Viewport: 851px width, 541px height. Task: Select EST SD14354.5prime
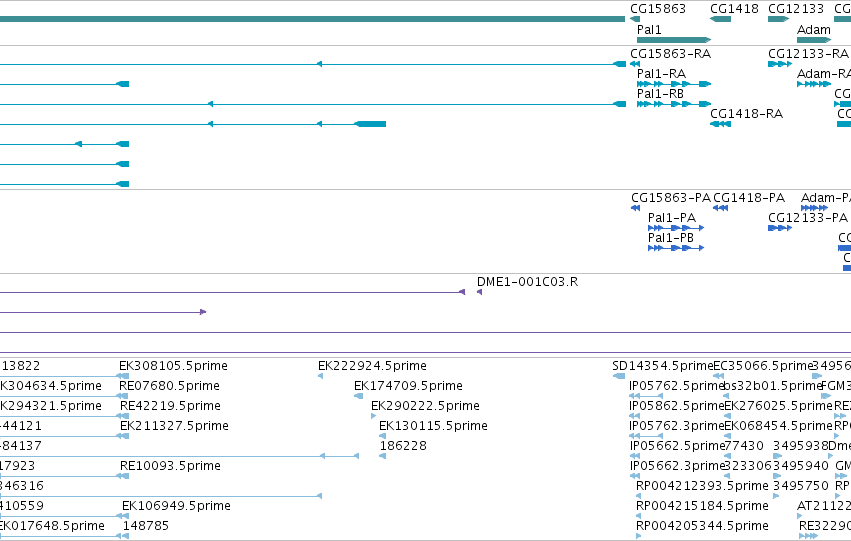tap(663, 366)
